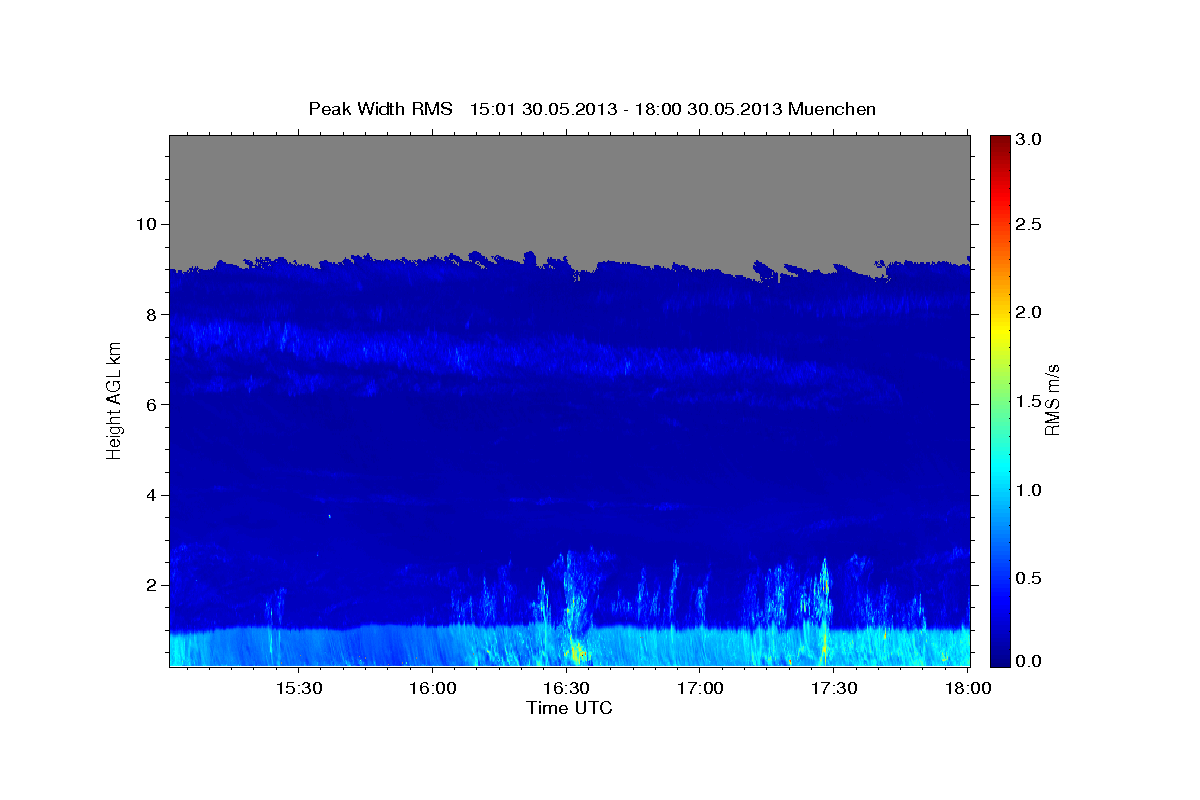This screenshot has height=800, width=1200.
Task: Click the 'Time UTC' axis label
Action: pyautogui.click(x=569, y=708)
